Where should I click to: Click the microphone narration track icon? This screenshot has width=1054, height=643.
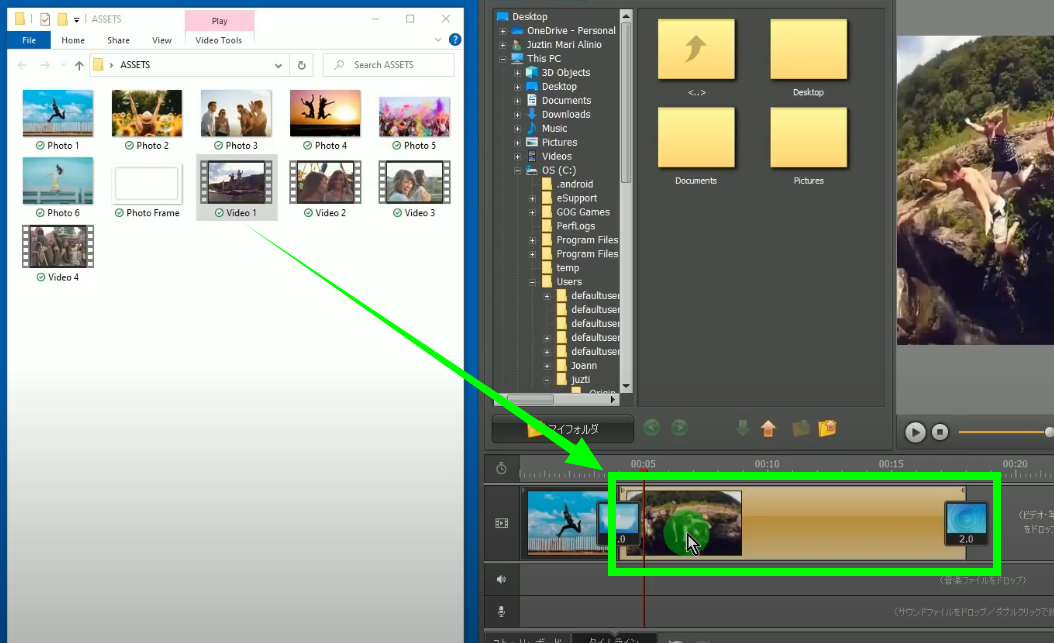click(501, 611)
